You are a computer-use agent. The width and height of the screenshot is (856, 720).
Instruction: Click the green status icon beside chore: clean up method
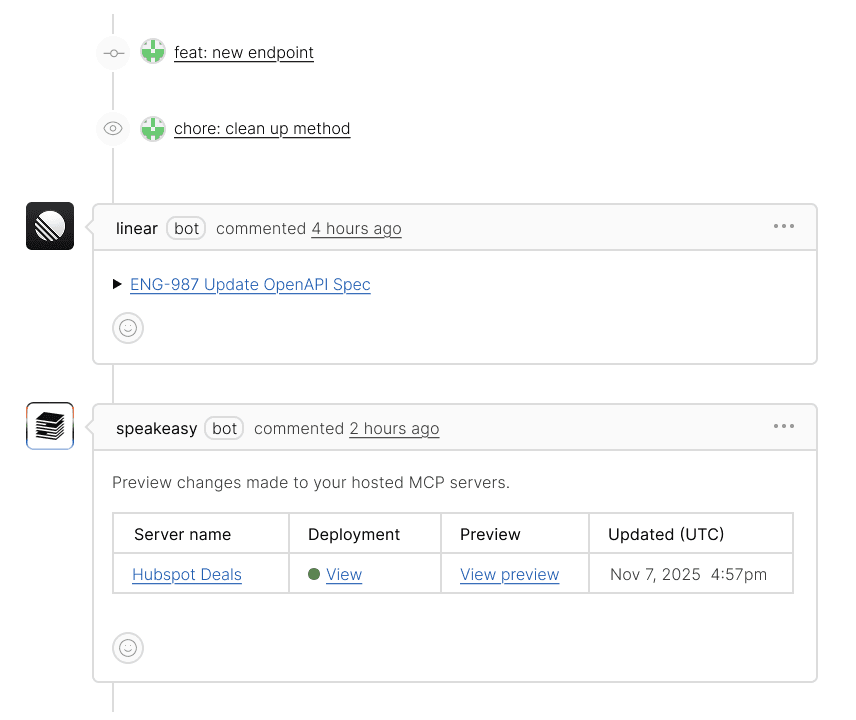[152, 128]
